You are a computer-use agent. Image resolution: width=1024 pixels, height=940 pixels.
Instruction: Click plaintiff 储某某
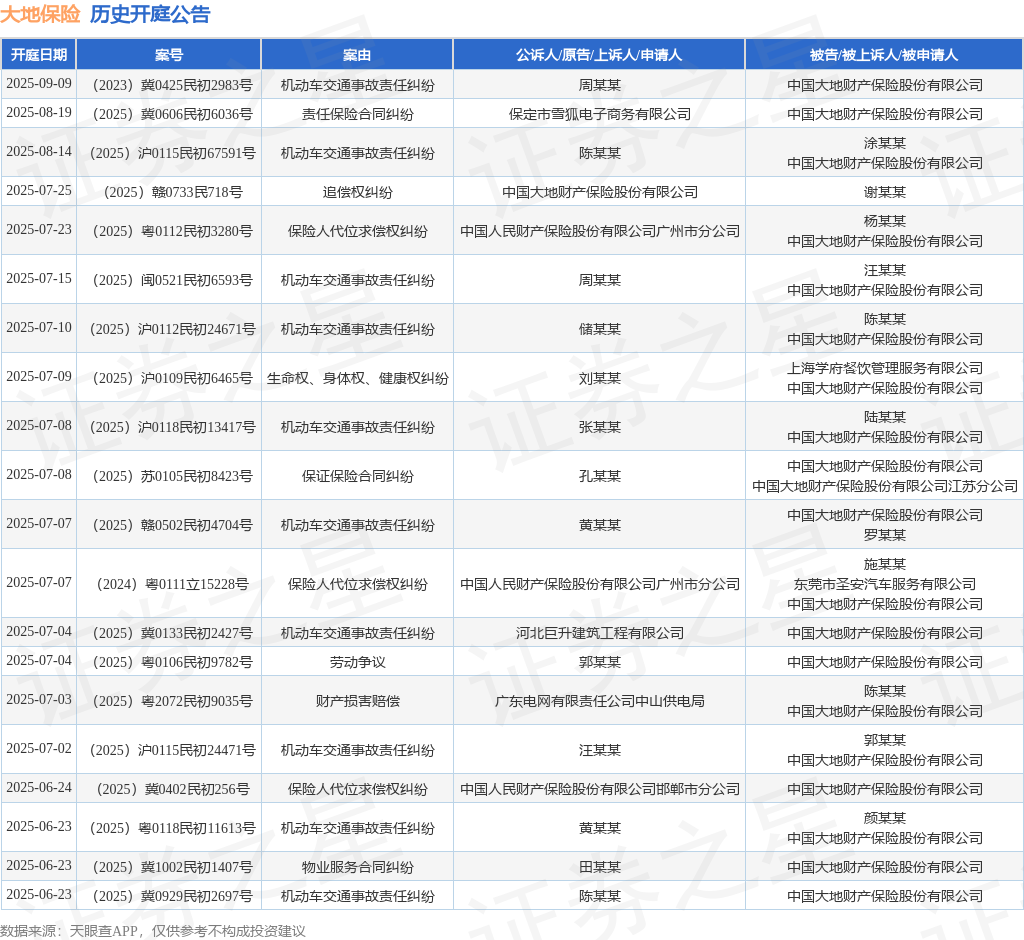click(x=600, y=329)
